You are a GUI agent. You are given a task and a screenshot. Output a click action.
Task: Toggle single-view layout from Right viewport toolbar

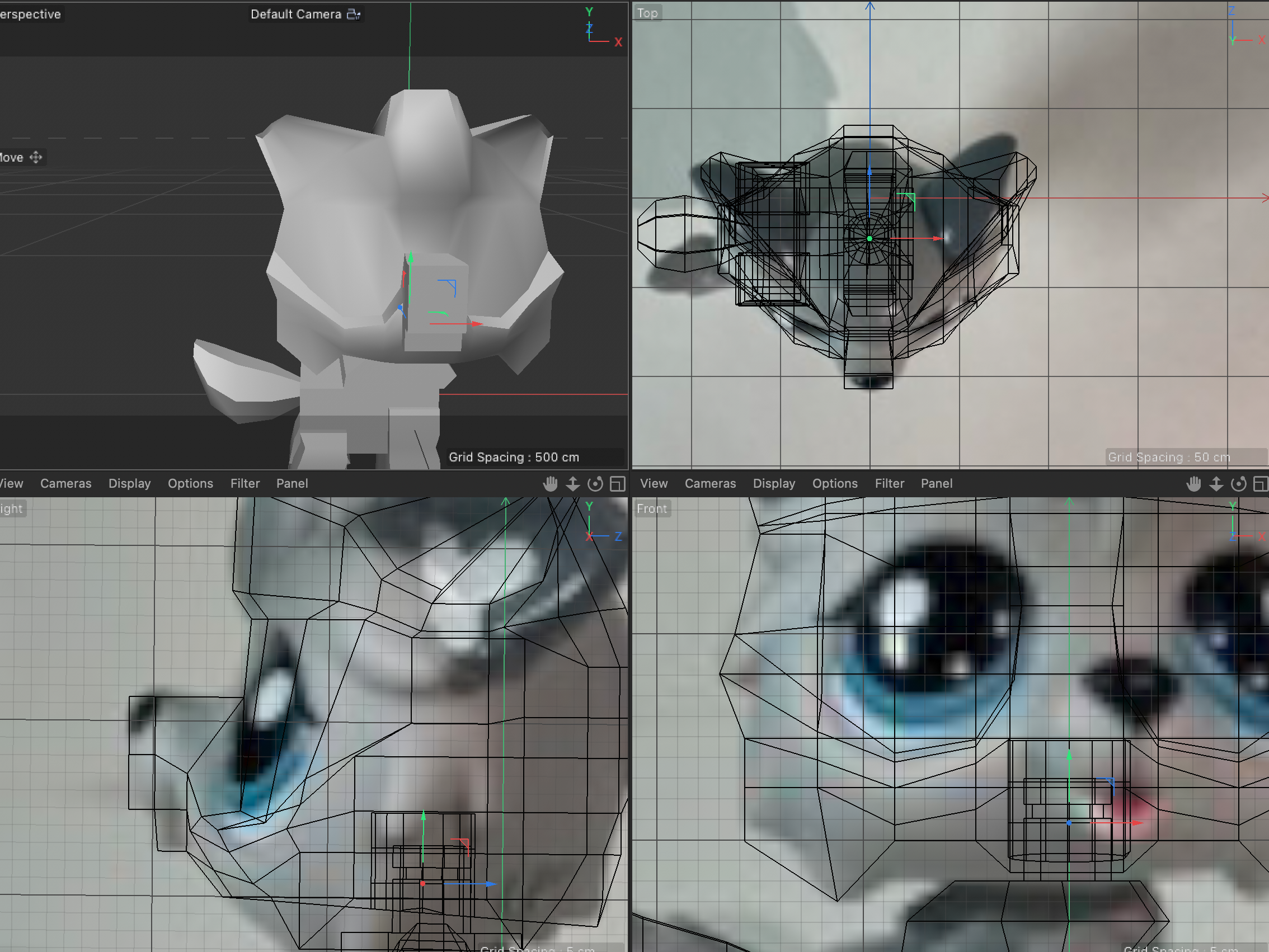tap(617, 483)
